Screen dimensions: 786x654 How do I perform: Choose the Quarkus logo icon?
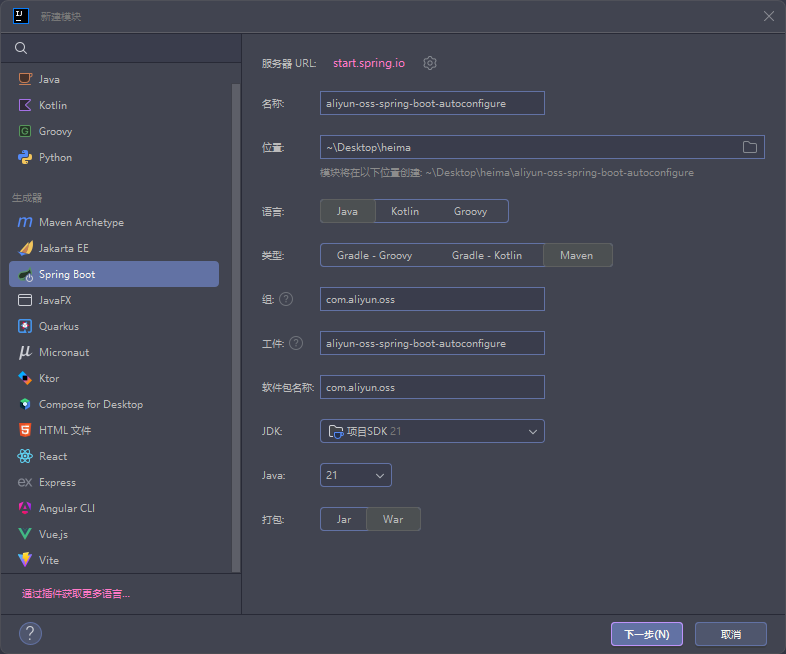click(25, 326)
